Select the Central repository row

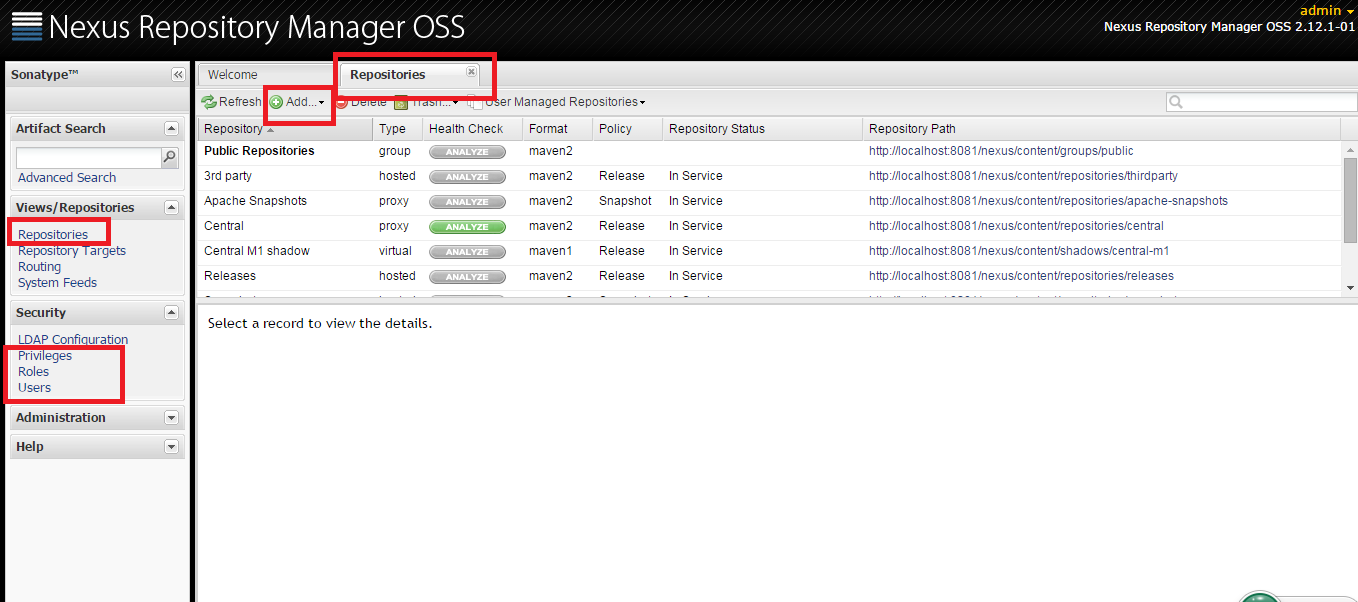[769, 227]
